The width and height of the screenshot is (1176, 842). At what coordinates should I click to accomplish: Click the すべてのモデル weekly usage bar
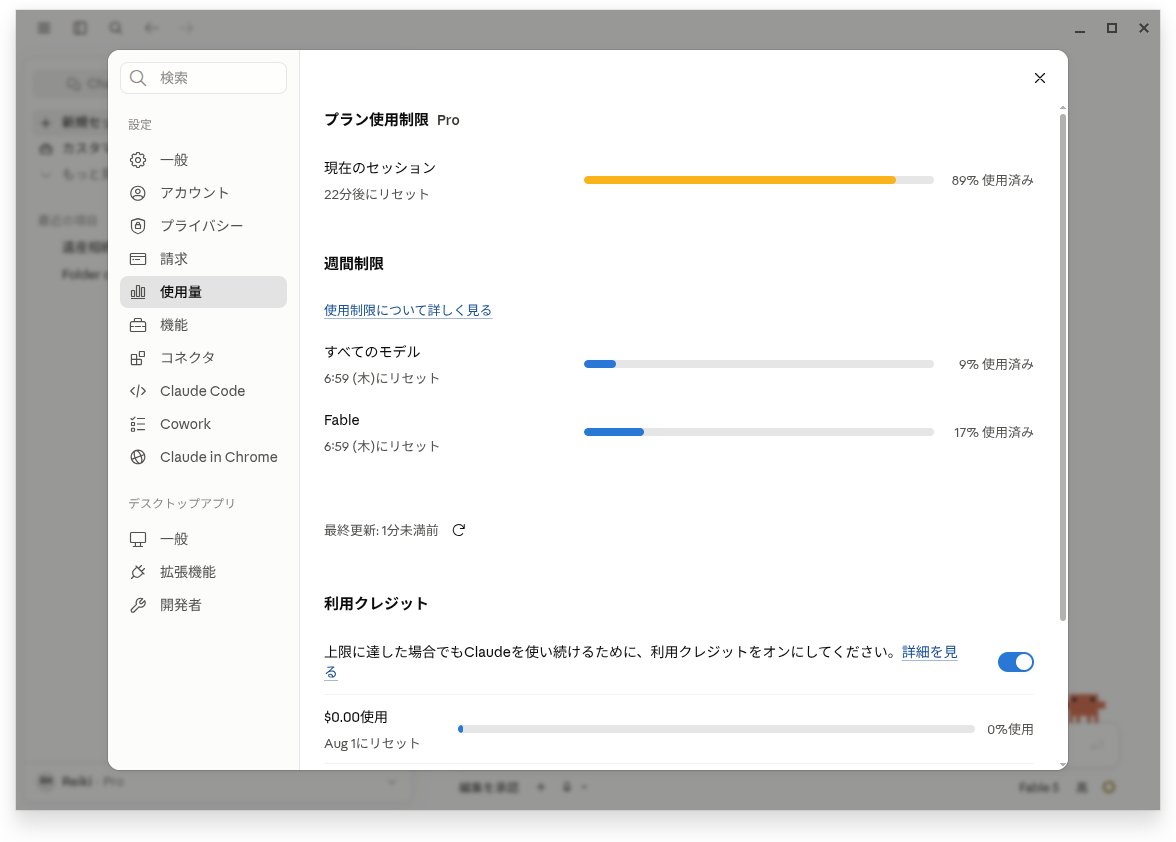tap(758, 364)
